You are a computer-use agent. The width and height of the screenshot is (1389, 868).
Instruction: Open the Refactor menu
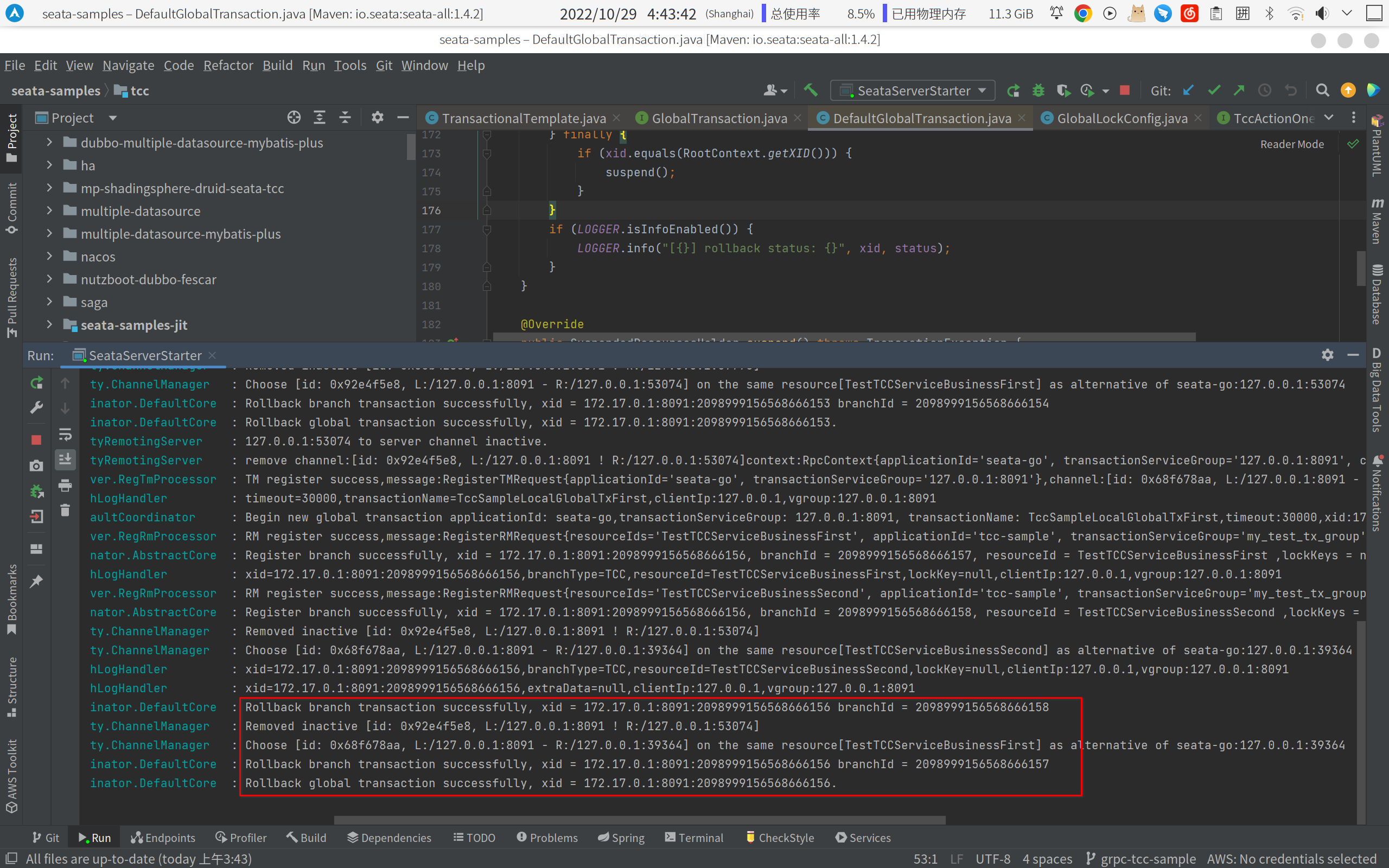pos(228,66)
